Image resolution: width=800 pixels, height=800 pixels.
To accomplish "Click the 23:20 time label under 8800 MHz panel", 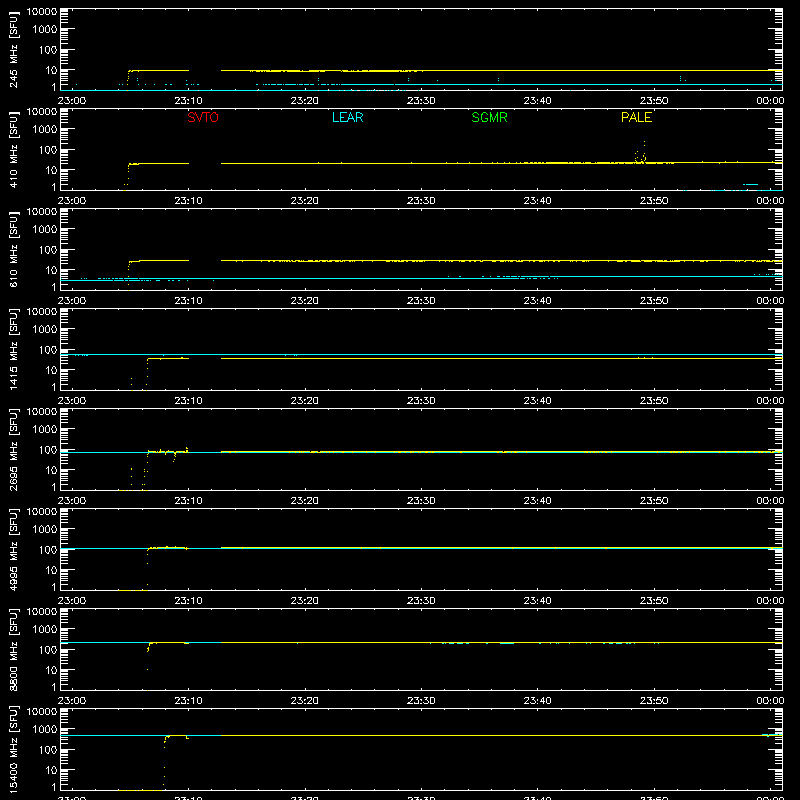I will click(305, 701).
